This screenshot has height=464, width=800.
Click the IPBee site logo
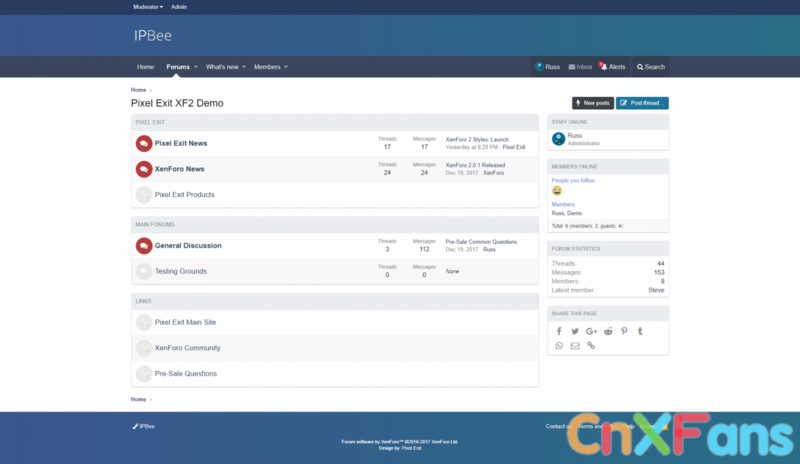[x=153, y=35]
